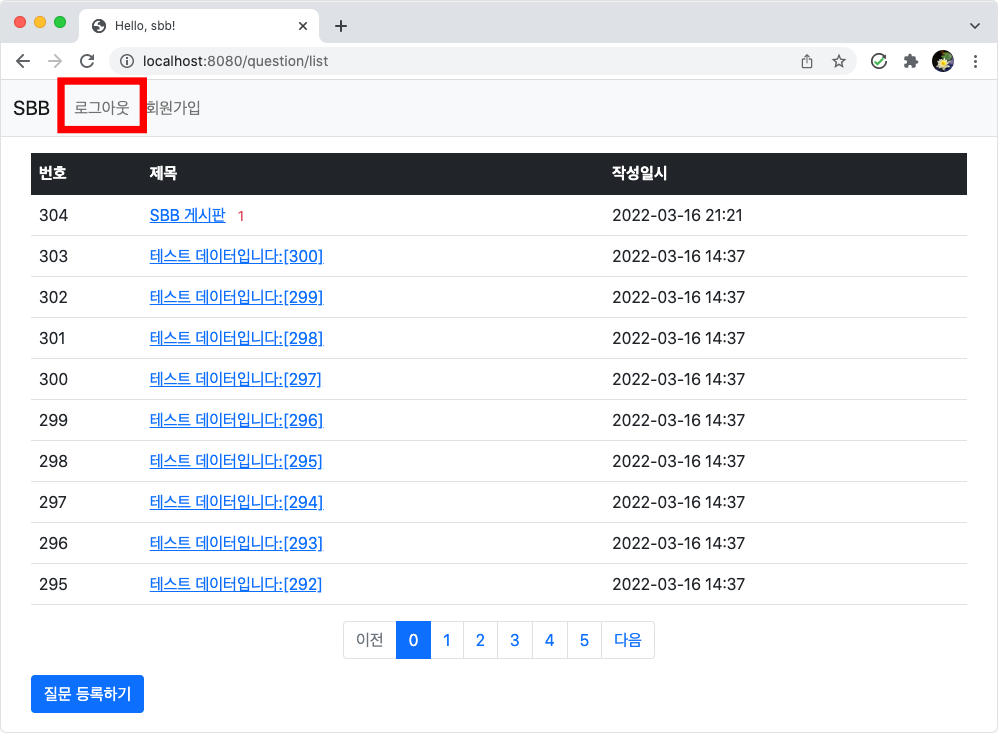Open the SBB 게시판 question link
The image size is (998, 733).
coord(187,215)
